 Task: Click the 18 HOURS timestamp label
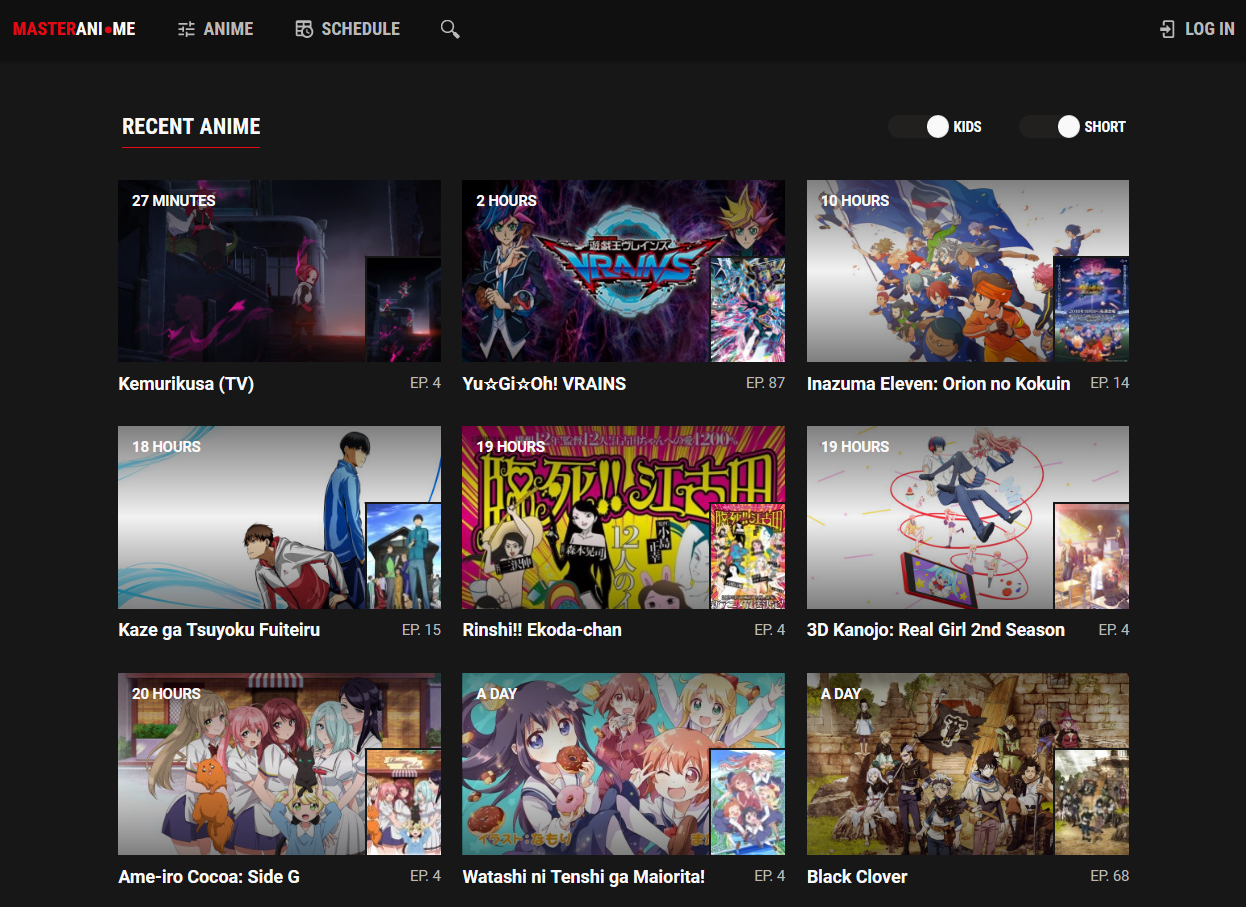tap(166, 447)
